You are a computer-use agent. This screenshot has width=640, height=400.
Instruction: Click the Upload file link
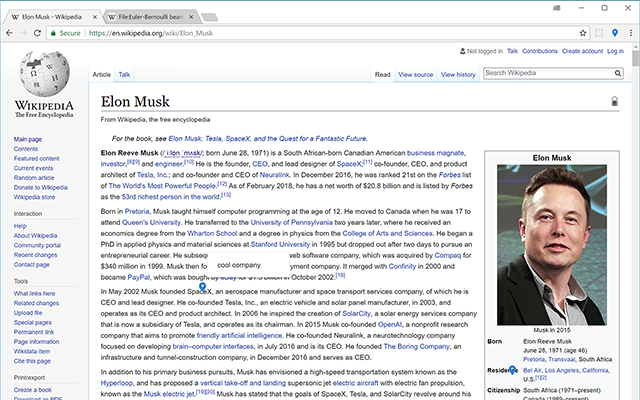[28, 313]
